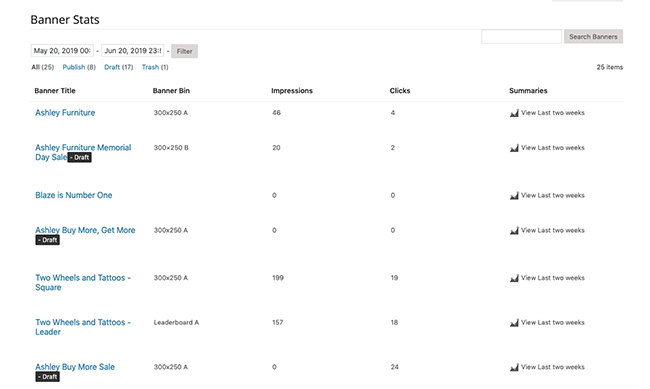Edit the end date field Jun 20, 2019

coord(133,51)
